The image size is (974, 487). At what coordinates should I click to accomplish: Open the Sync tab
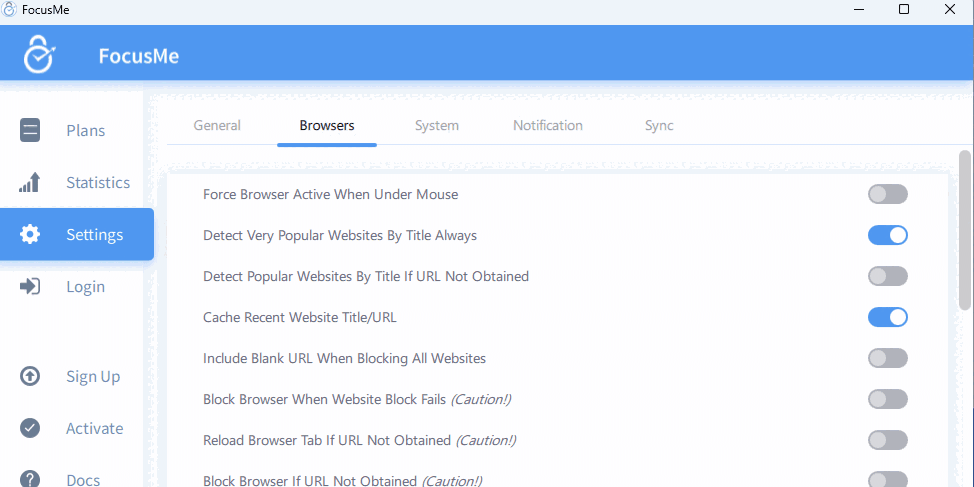[x=659, y=125]
